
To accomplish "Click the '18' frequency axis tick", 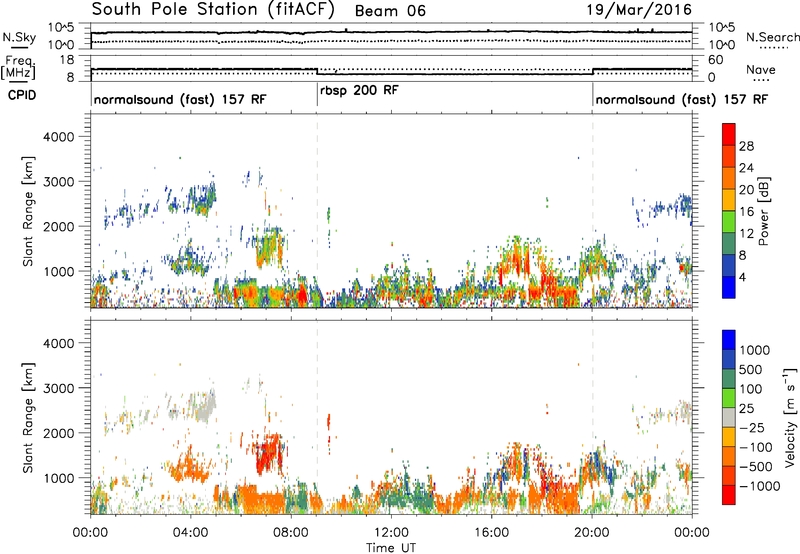I will [x=67, y=60].
